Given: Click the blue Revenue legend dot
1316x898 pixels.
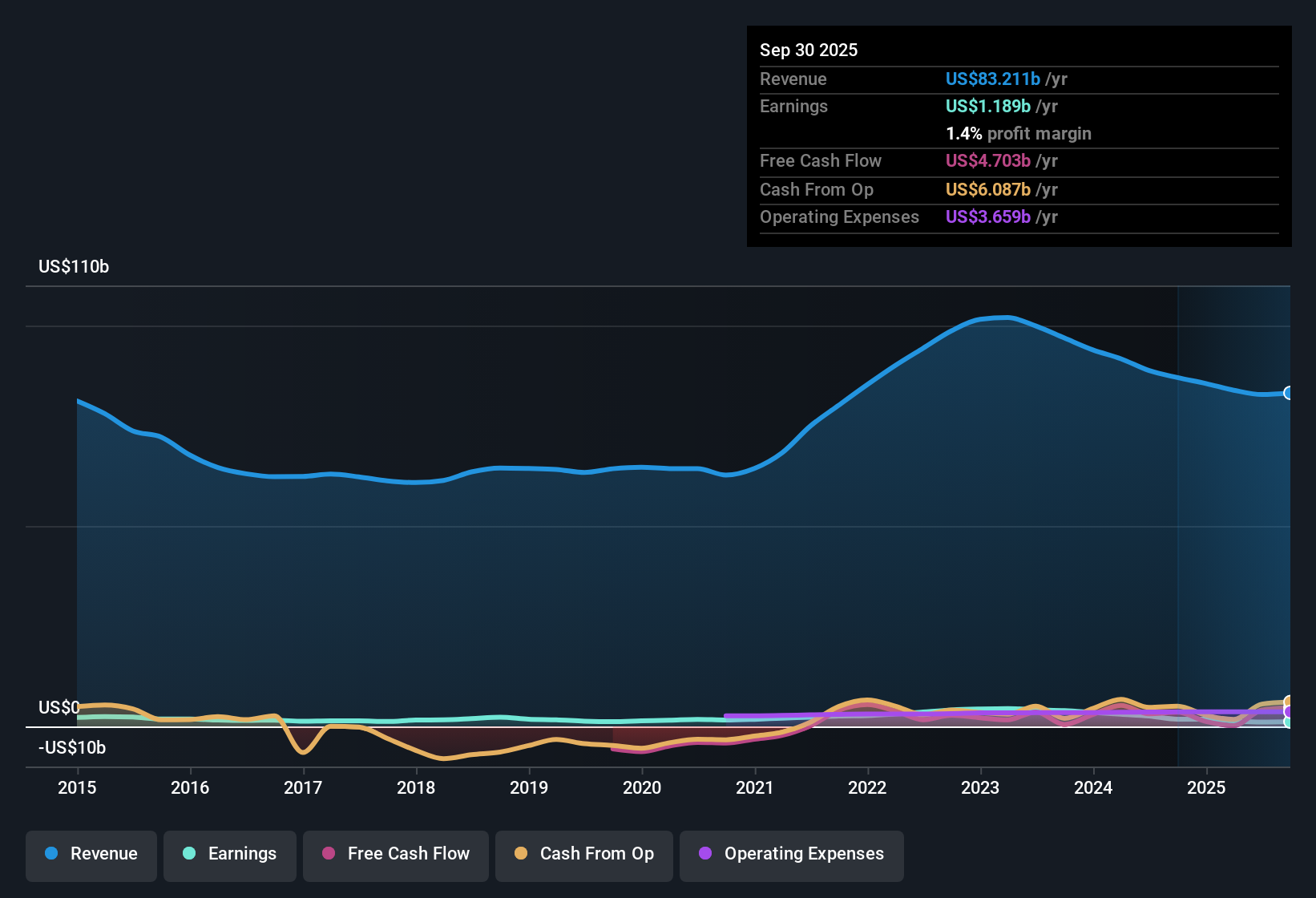Looking at the screenshot, I should click(50, 854).
